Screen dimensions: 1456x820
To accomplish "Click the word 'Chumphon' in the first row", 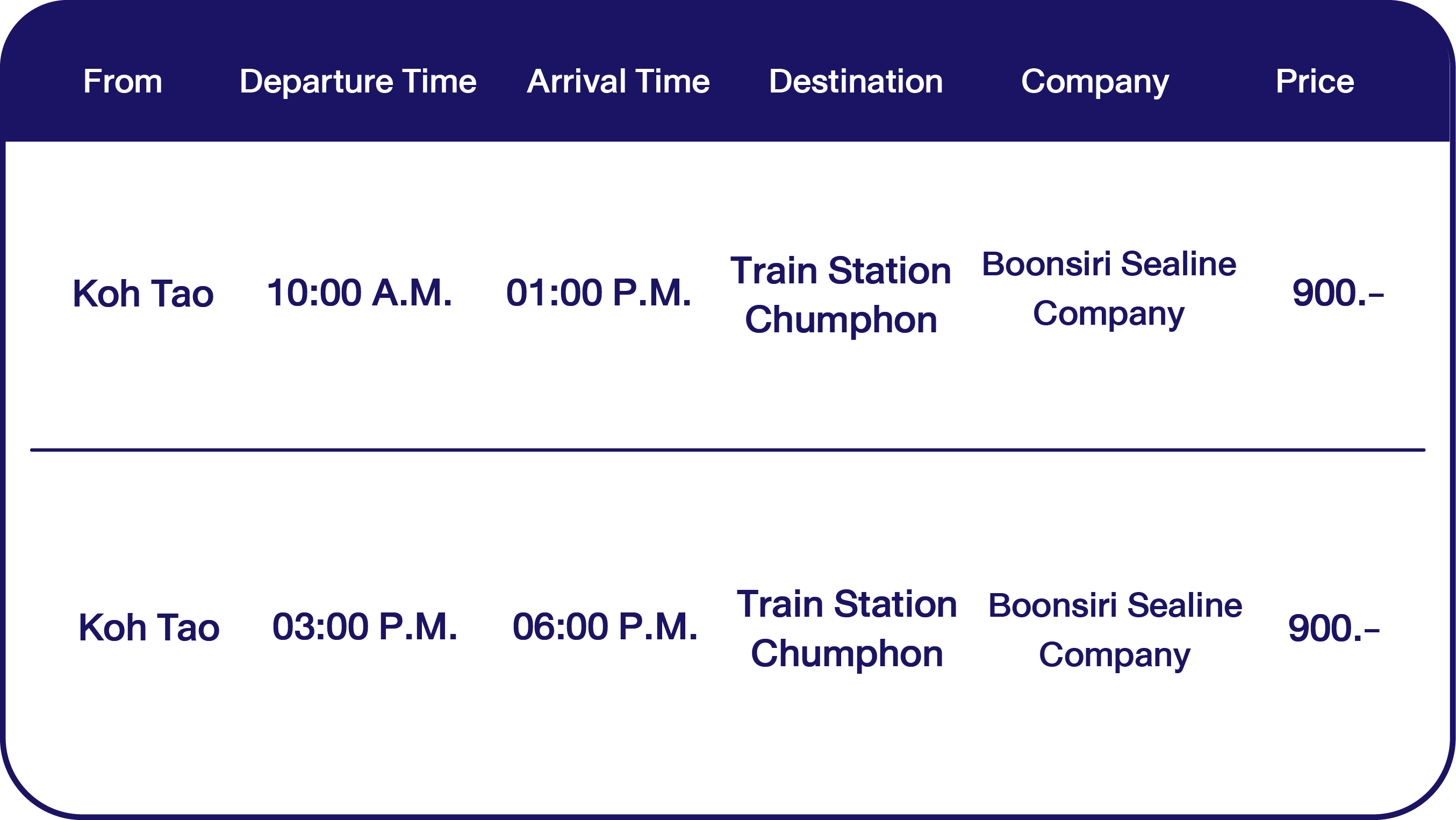I will (841, 319).
